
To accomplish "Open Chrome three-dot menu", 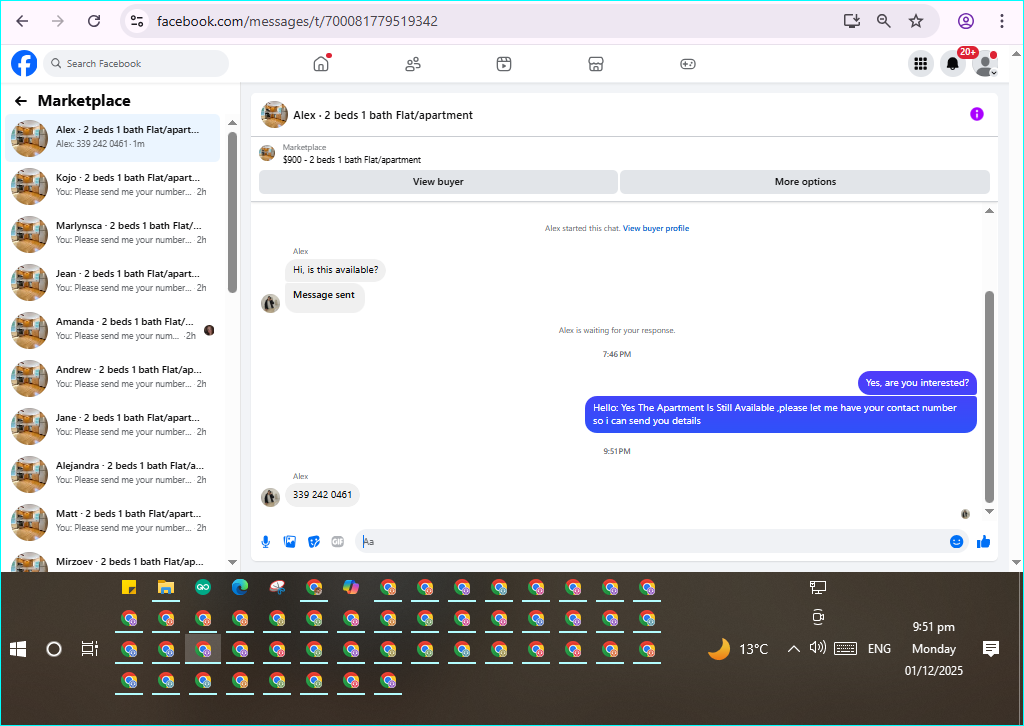I will pyautogui.click(x=1002, y=21).
